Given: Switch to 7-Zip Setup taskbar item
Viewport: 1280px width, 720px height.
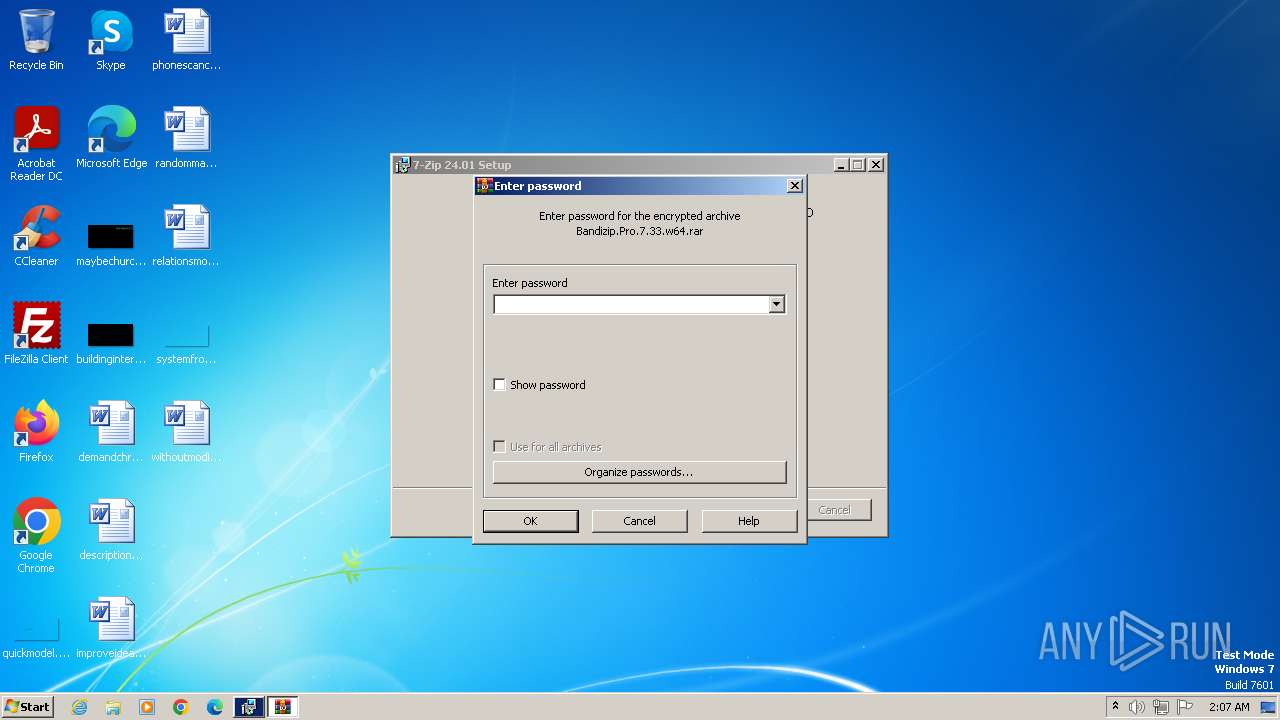Looking at the screenshot, I should coord(249,707).
